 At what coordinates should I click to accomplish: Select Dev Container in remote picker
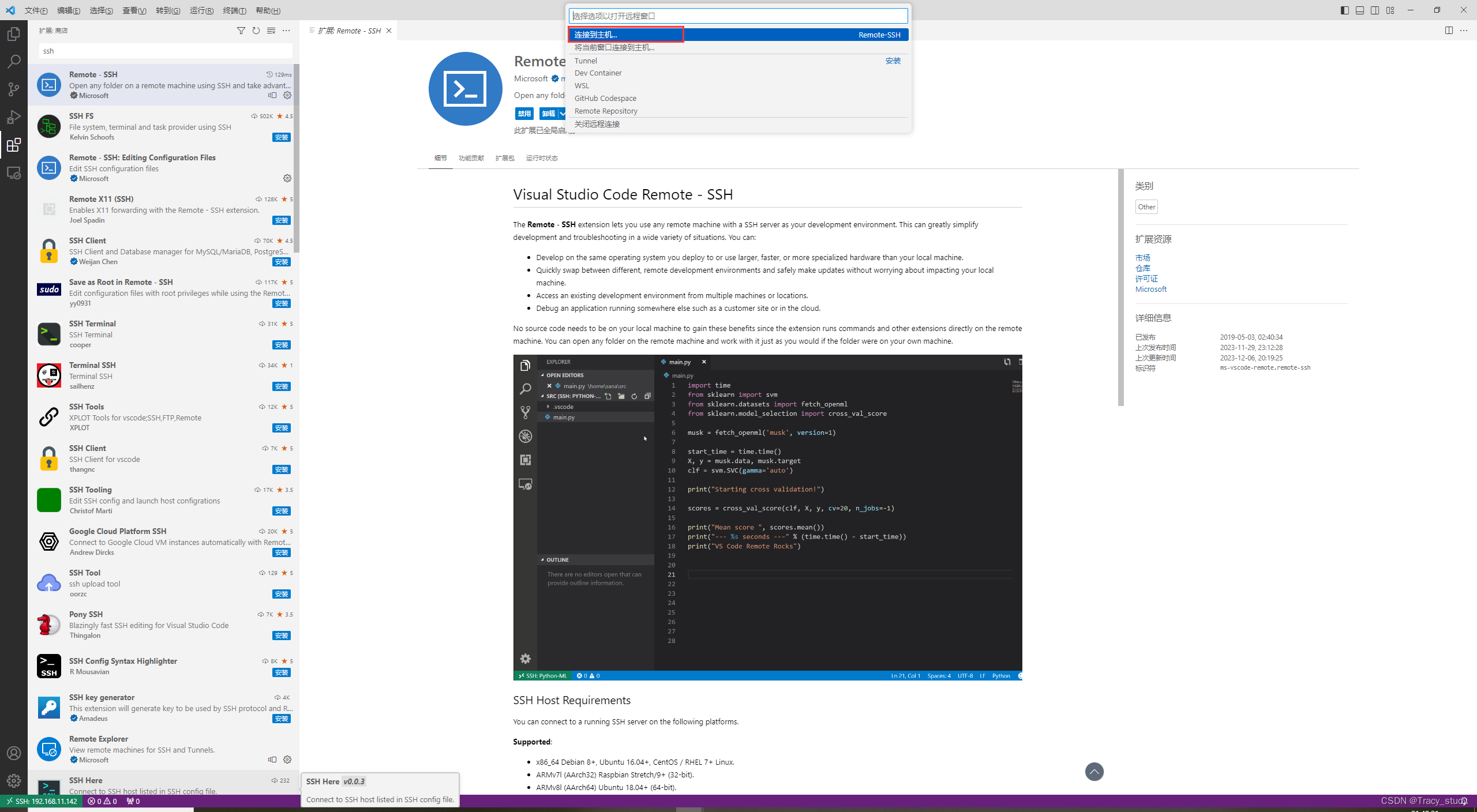[738, 73]
